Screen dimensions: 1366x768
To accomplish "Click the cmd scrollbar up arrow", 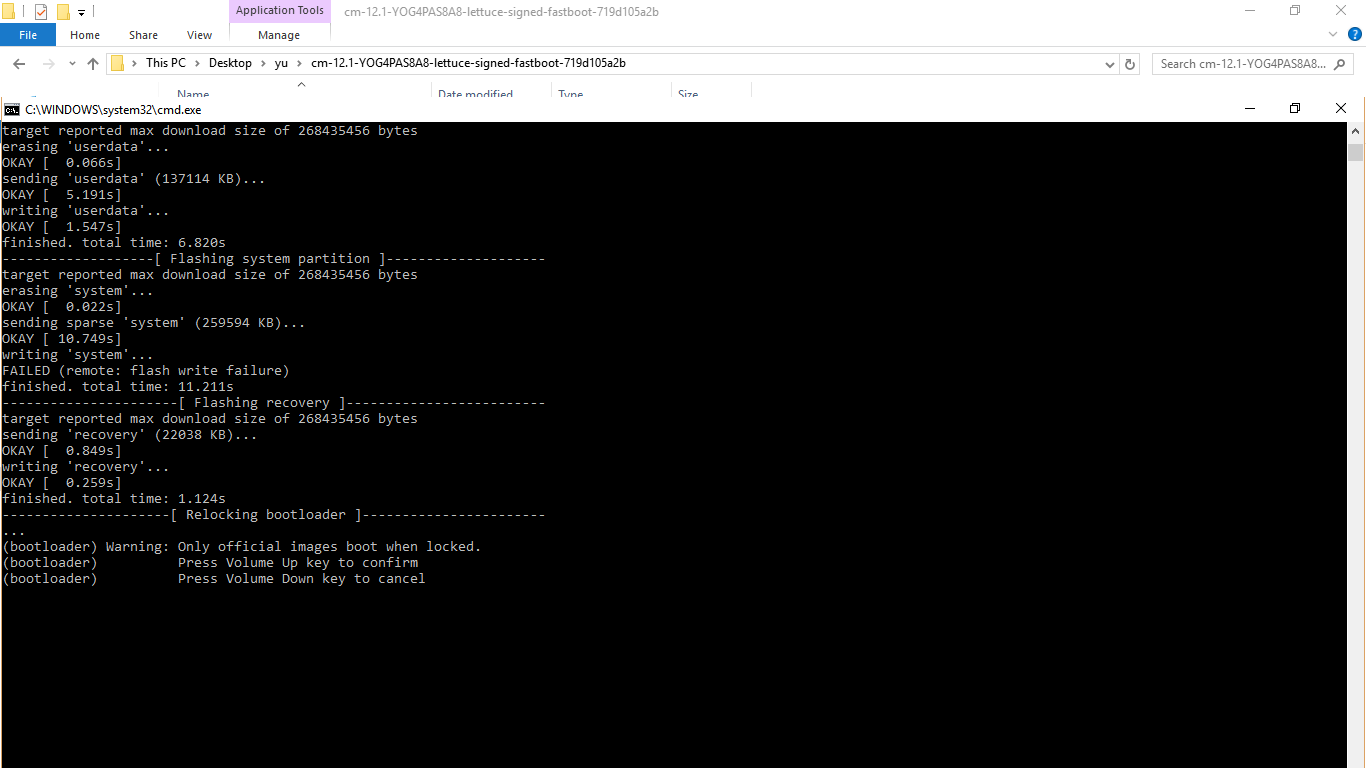I will click(x=1355, y=131).
